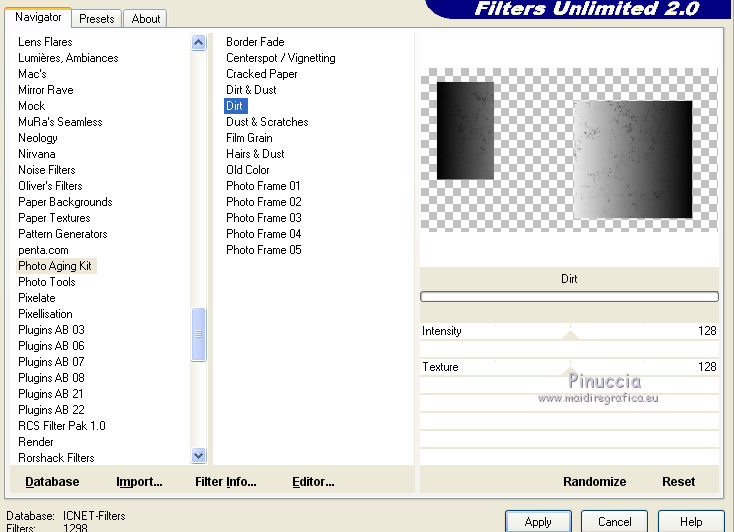Select Mac's category

click(32, 74)
